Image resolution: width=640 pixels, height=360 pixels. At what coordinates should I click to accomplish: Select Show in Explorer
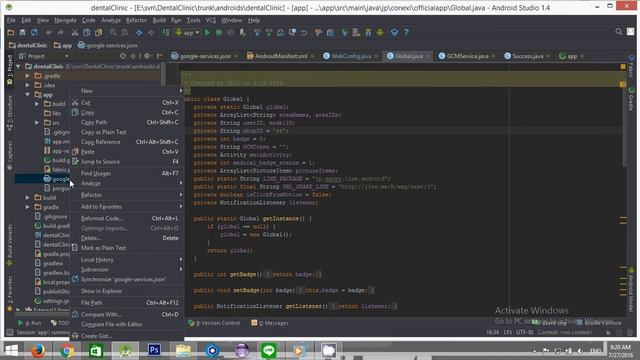(127, 291)
